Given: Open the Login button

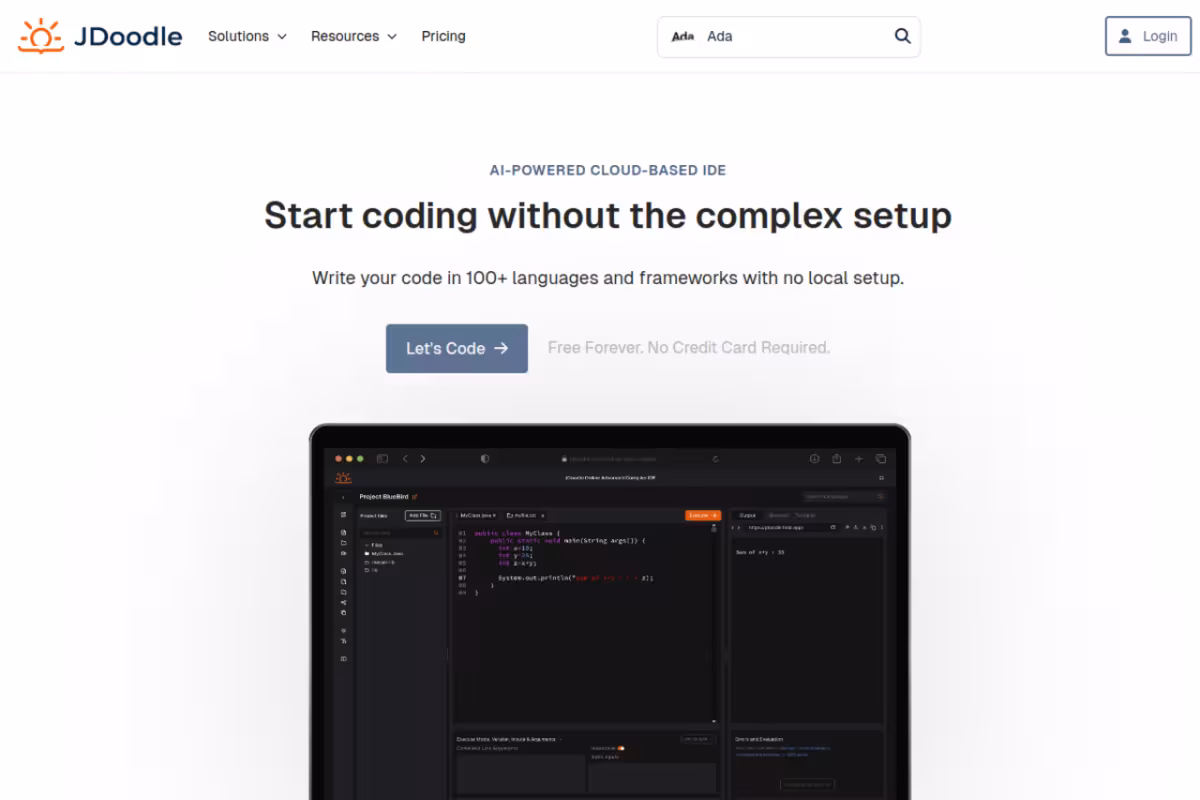Looking at the screenshot, I should click(x=1148, y=36).
